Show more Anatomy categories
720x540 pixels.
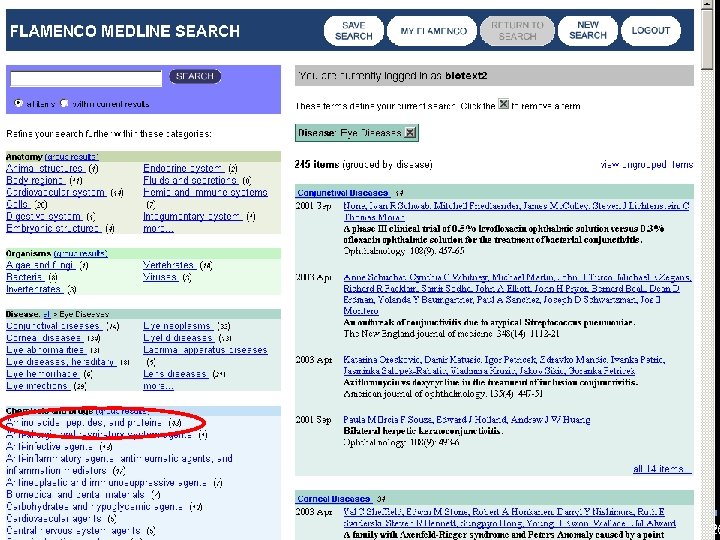[x=158, y=228]
